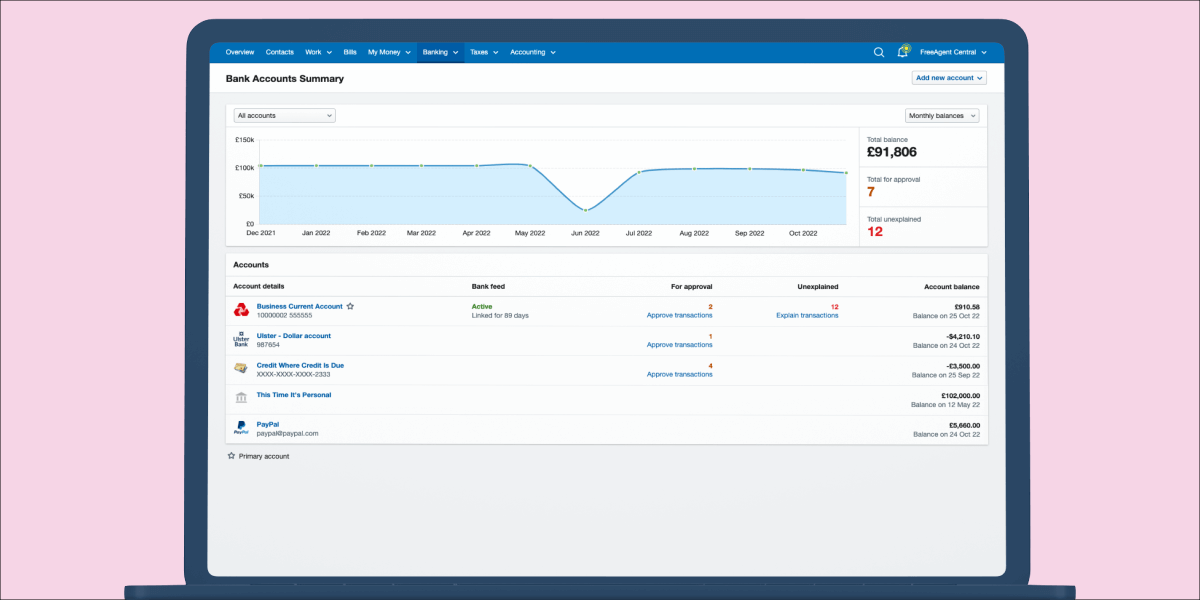This screenshot has width=1200, height=600.
Task: Expand the Add new account dropdown
Action: pyautogui.click(x=949, y=78)
